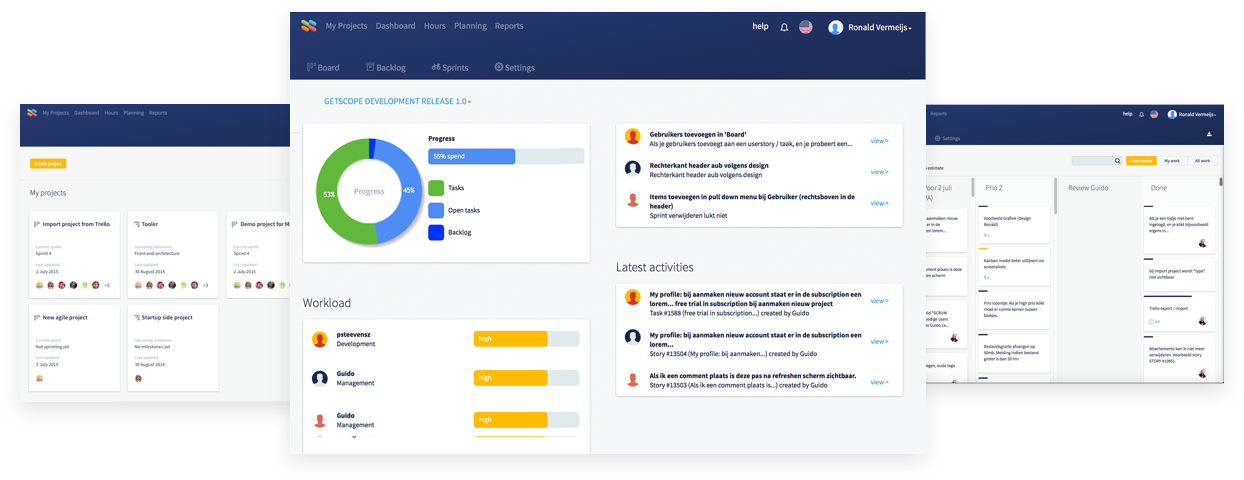Click the light blue Open tasks legend swatch
The image size is (1244, 480).
point(436,210)
